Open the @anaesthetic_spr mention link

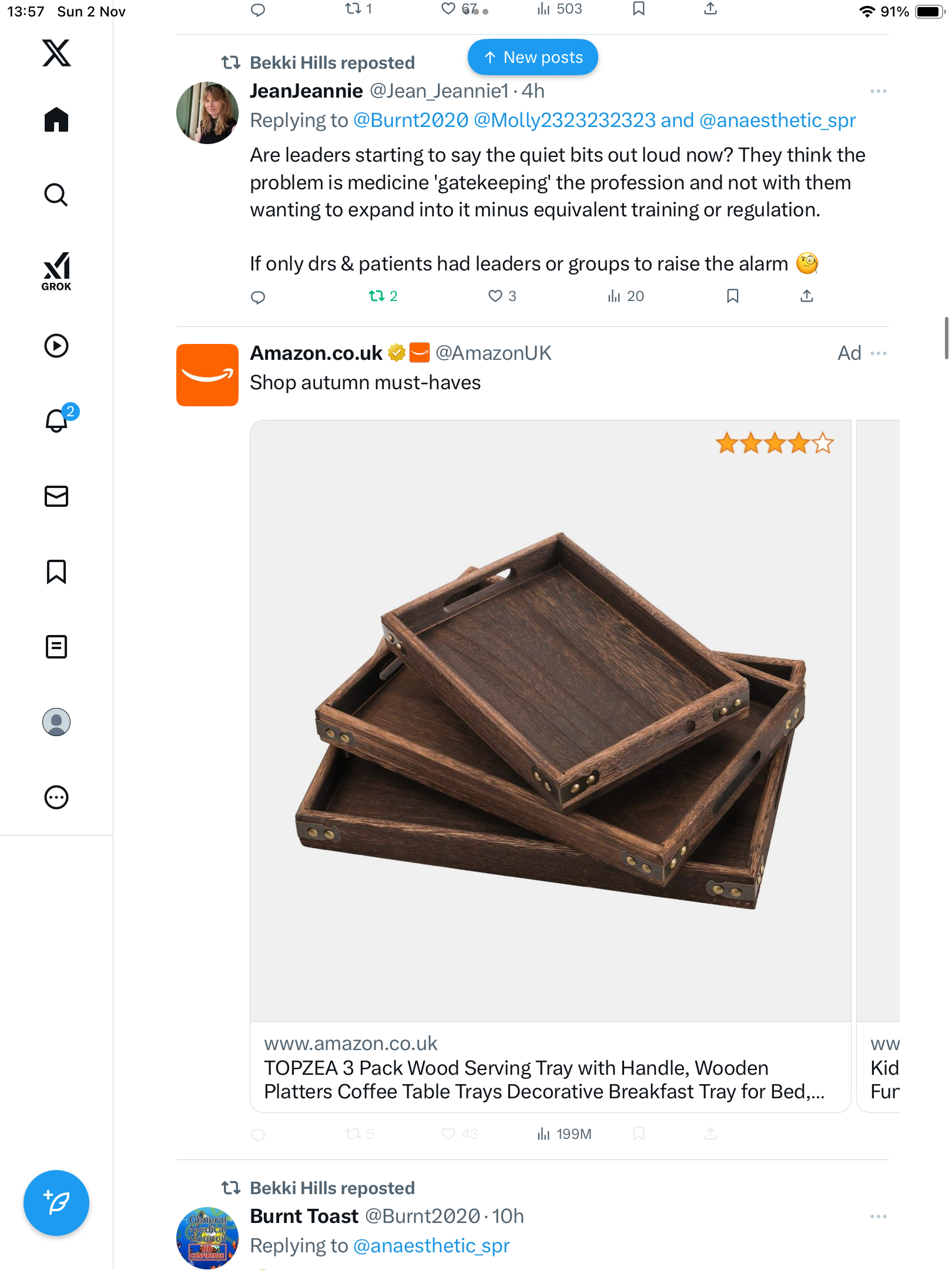(x=777, y=121)
